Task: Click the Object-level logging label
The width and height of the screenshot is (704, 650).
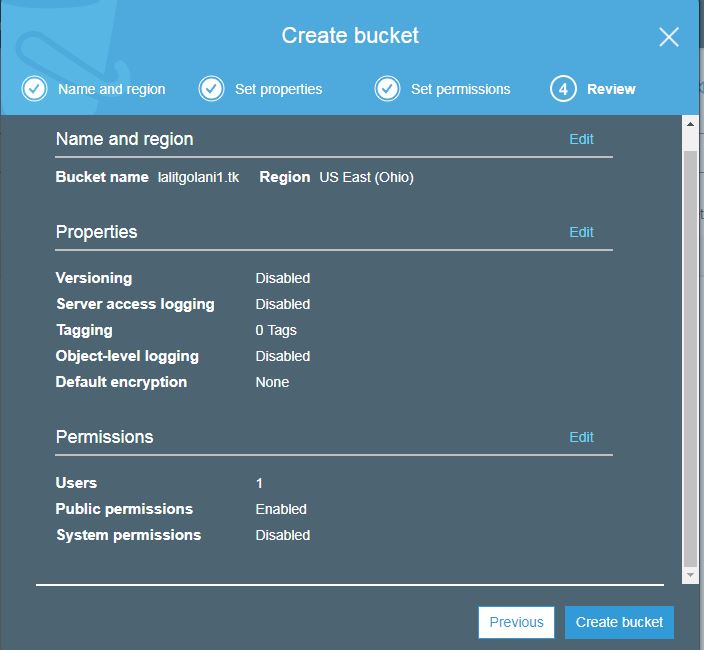Action: [x=127, y=356]
